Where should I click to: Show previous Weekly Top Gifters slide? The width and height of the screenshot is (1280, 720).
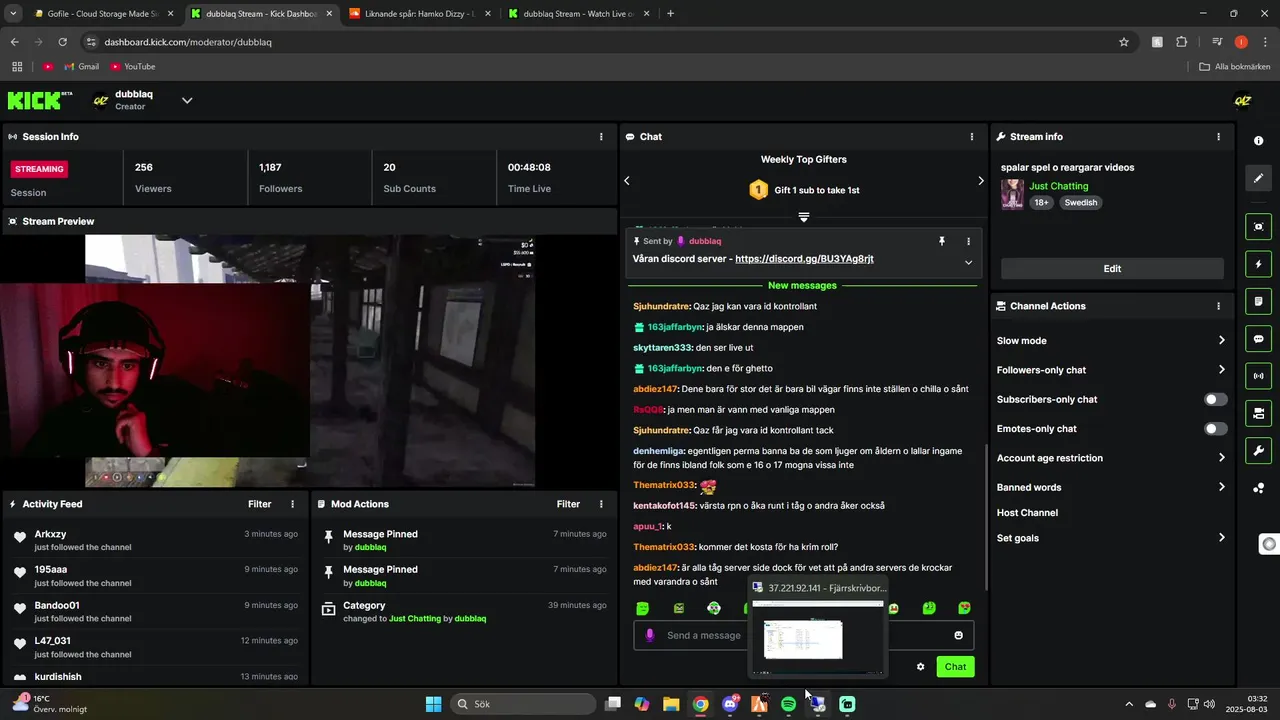pyautogui.click(x=627, y=181)
